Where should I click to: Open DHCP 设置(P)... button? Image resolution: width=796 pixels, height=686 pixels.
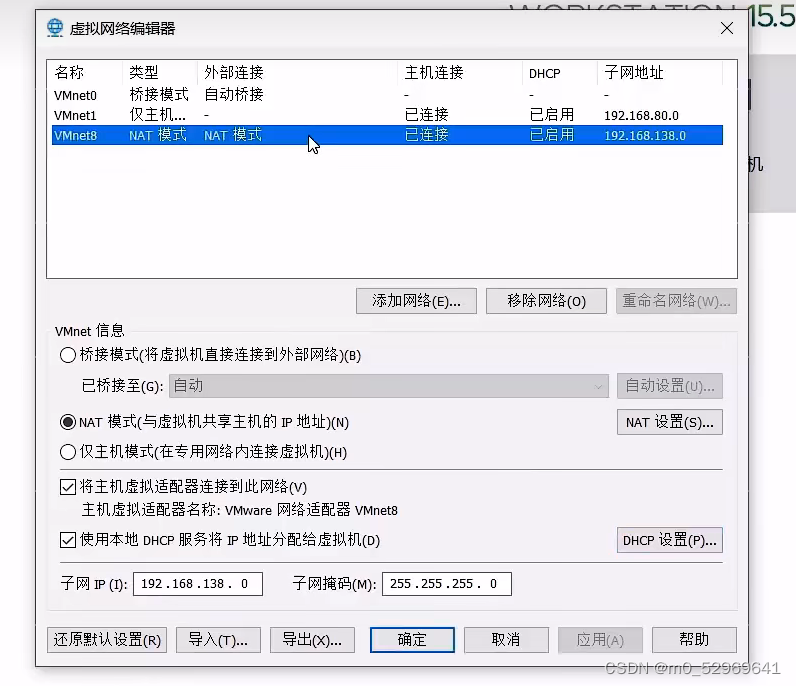click(x=670, y=540)
